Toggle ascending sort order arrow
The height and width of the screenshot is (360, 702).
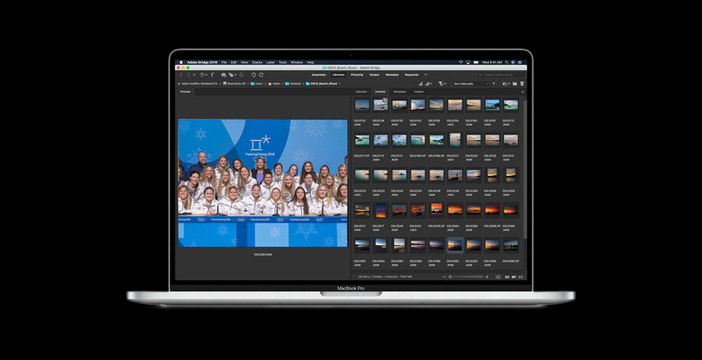pos(494,83)
